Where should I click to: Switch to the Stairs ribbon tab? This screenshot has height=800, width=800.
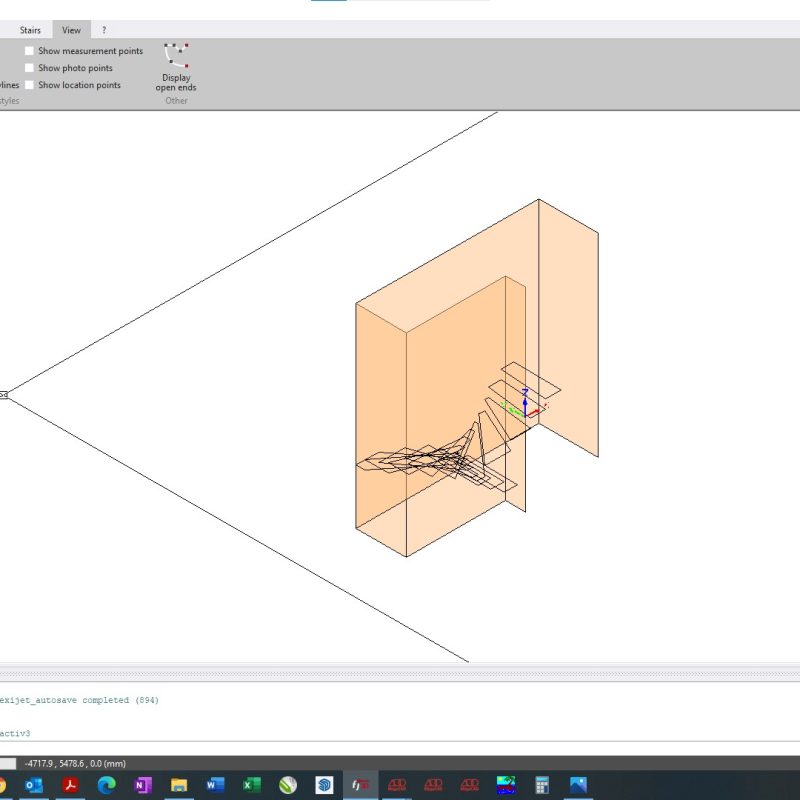[x=30, y=30]
